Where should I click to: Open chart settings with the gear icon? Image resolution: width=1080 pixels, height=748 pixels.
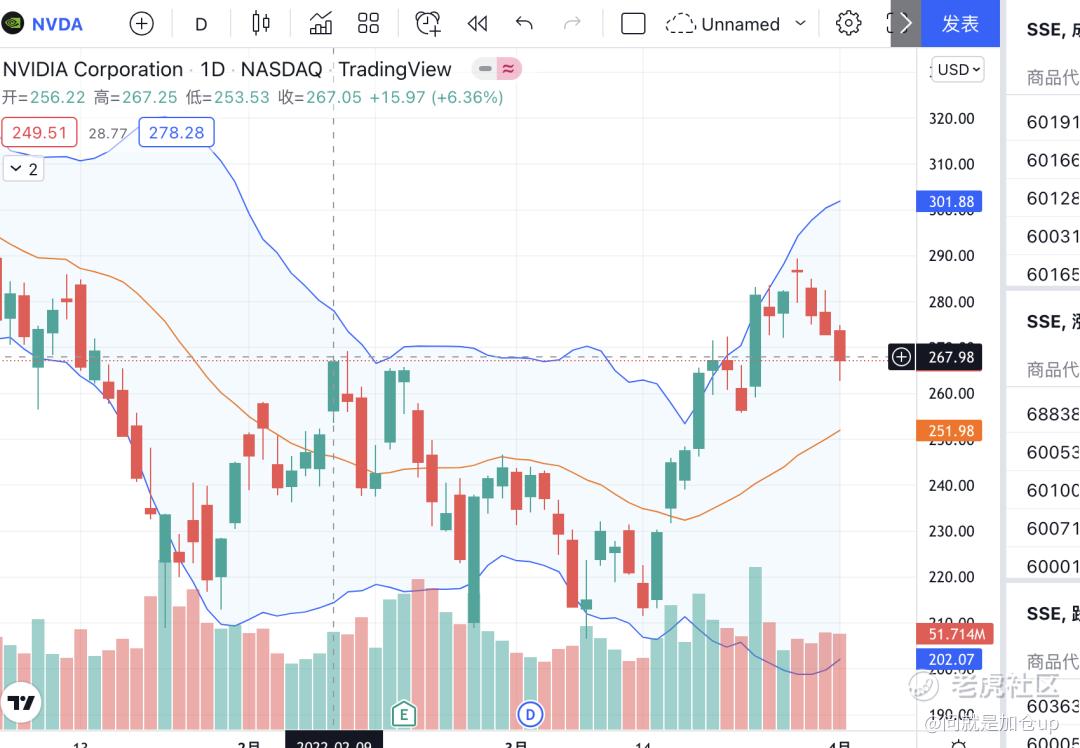pyautogui.click(x=848, y=23)
